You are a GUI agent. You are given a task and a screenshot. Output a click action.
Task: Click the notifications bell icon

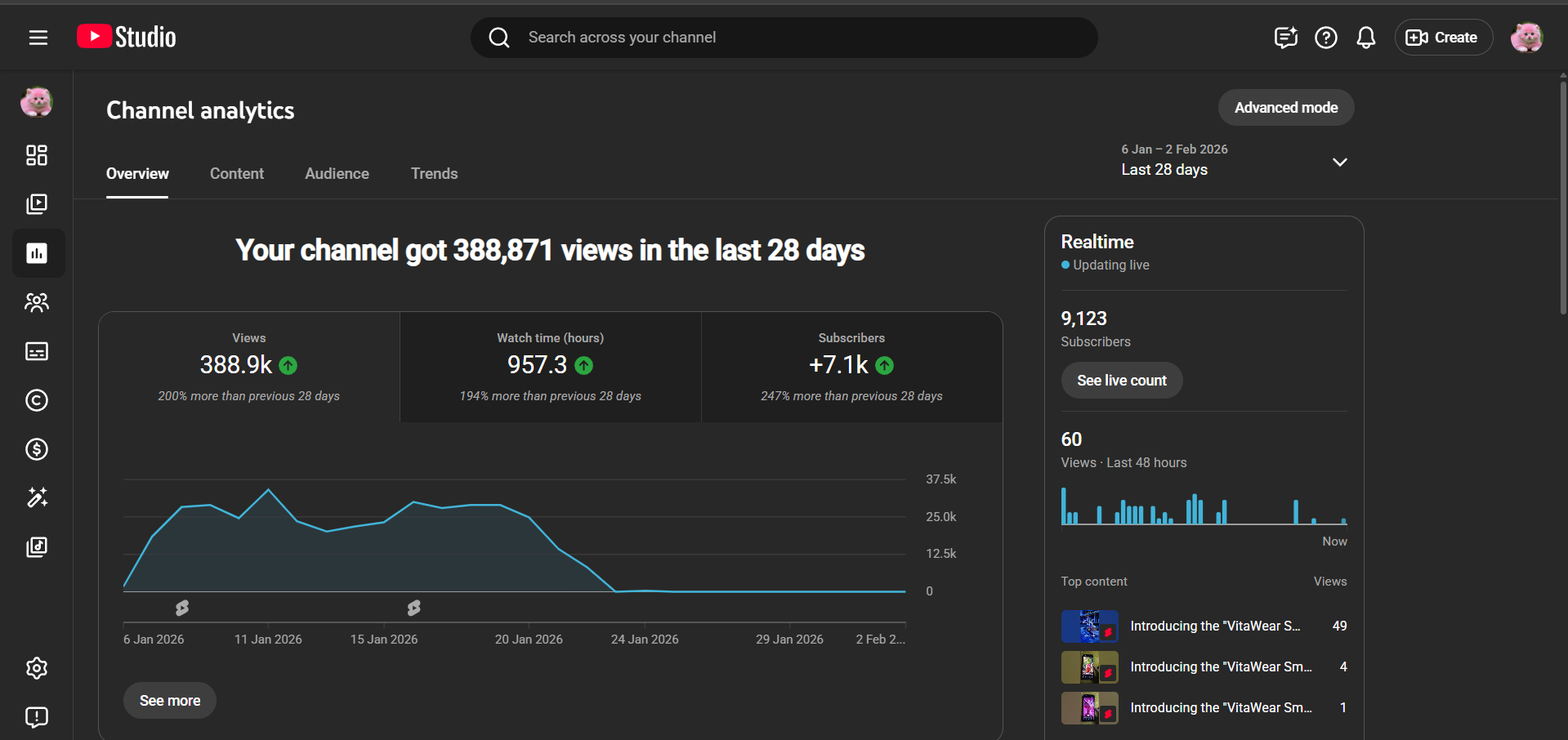click(x=1365, y=38)
